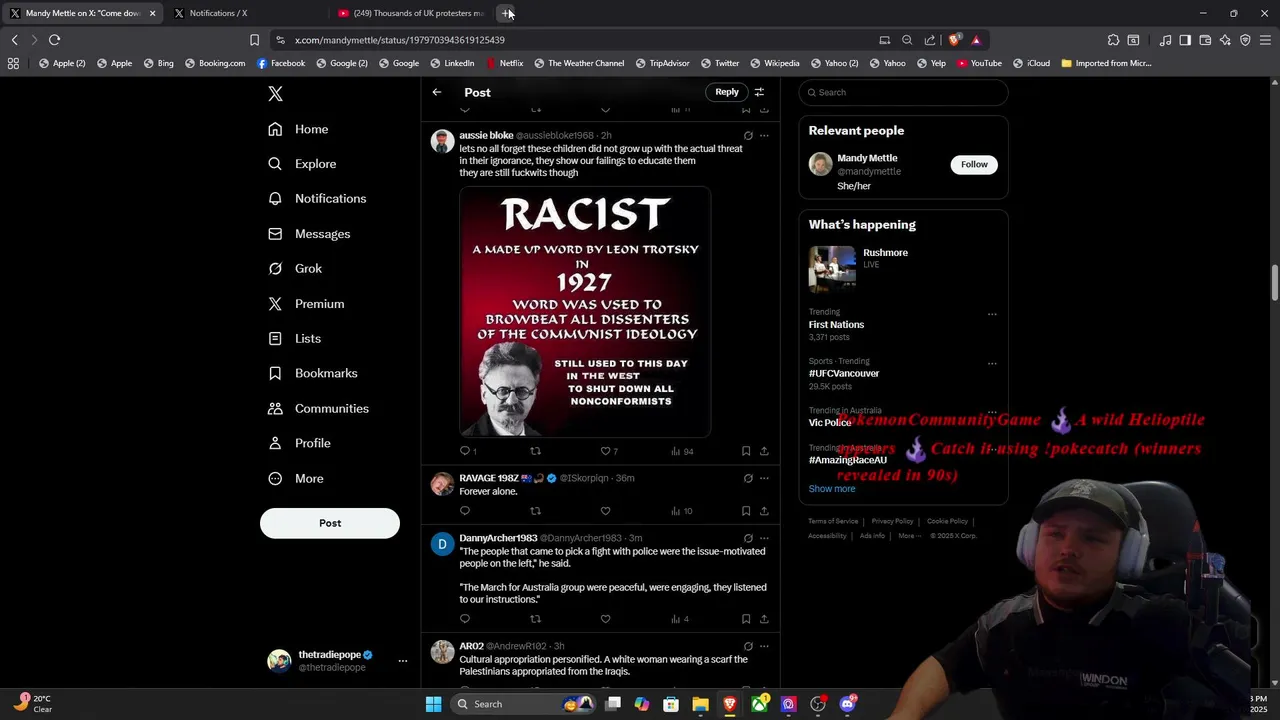Repost RAVAGE 1982's comment
This screenshot has height=720, width=1280.
(x=535, y=511)
